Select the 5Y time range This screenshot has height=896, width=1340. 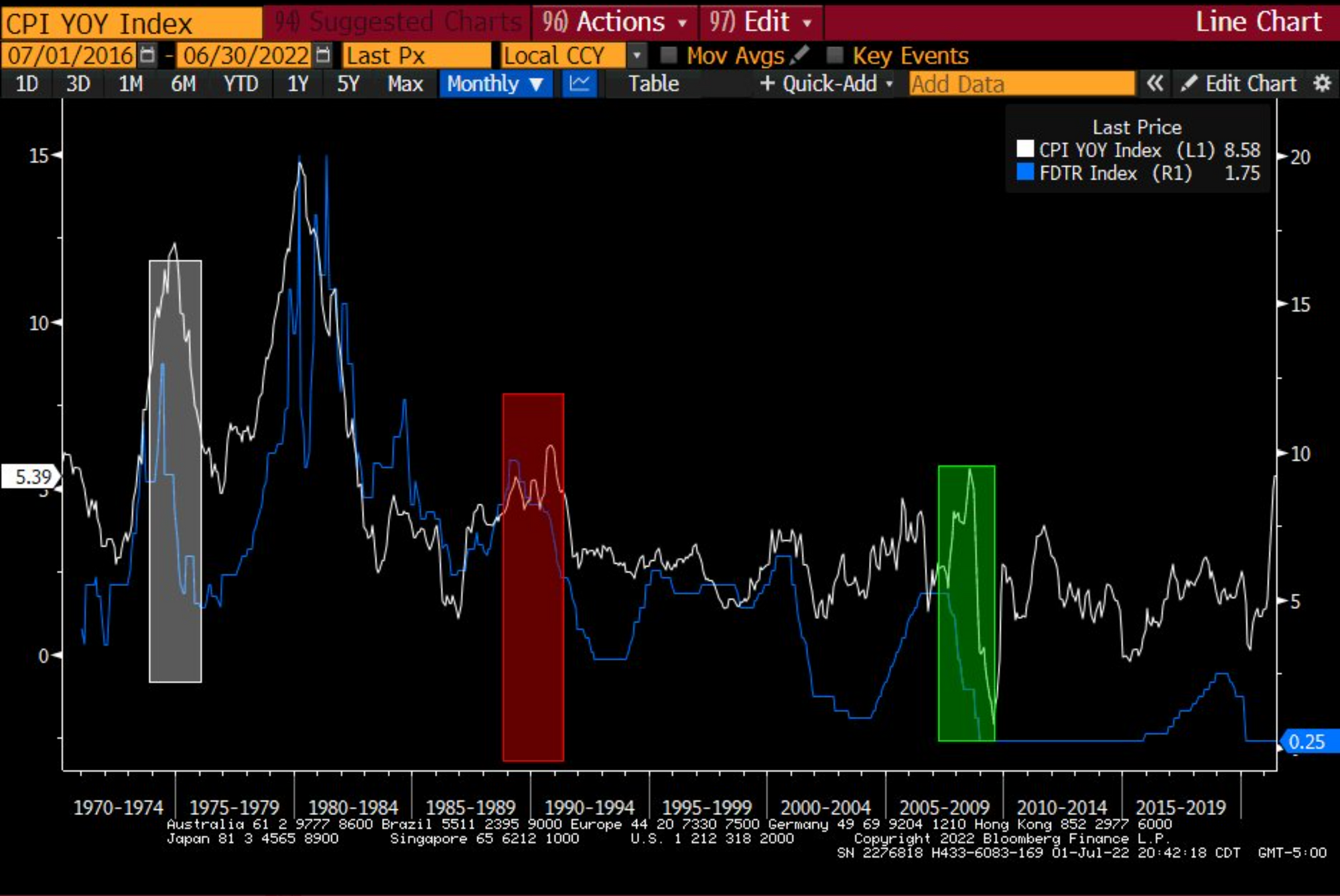click(348, 84)
